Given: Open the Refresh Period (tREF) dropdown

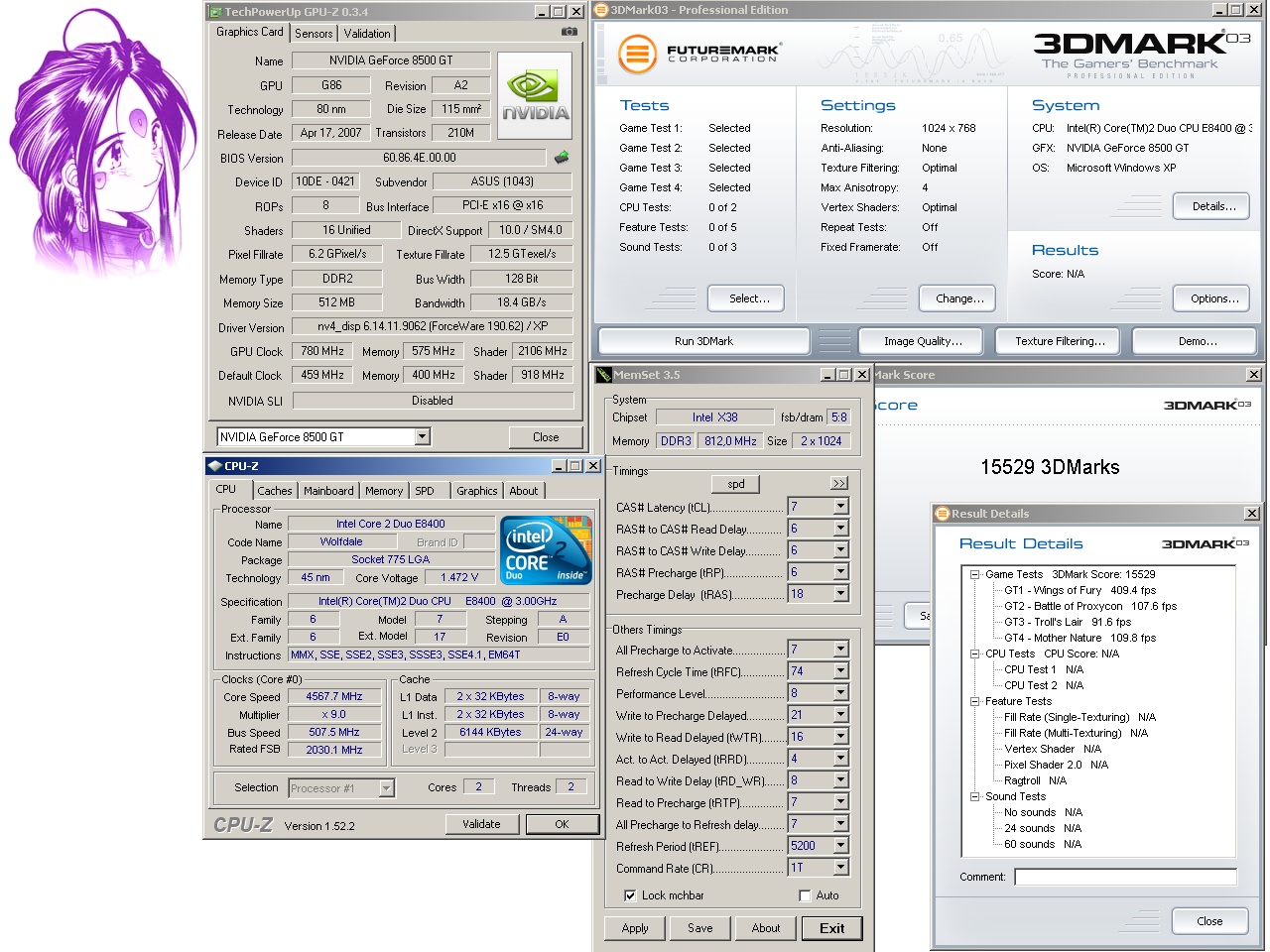Looking at the screenshot, I should (x=840, y=846).
